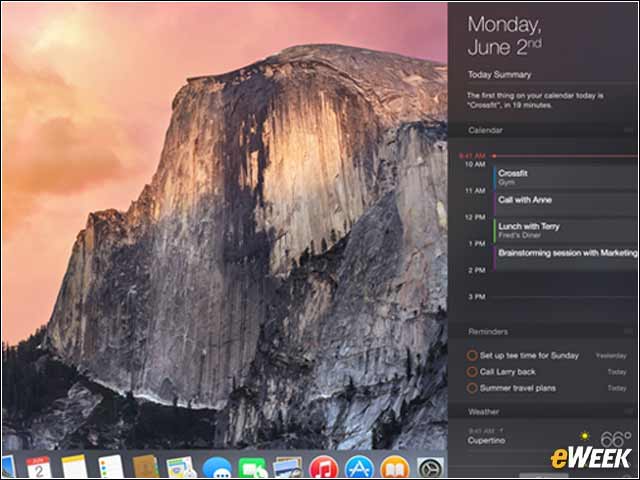The height and width of the screenshot is (480, 640).
Task: Click the 66° temperature reading
Action: [x=616, y=440]
